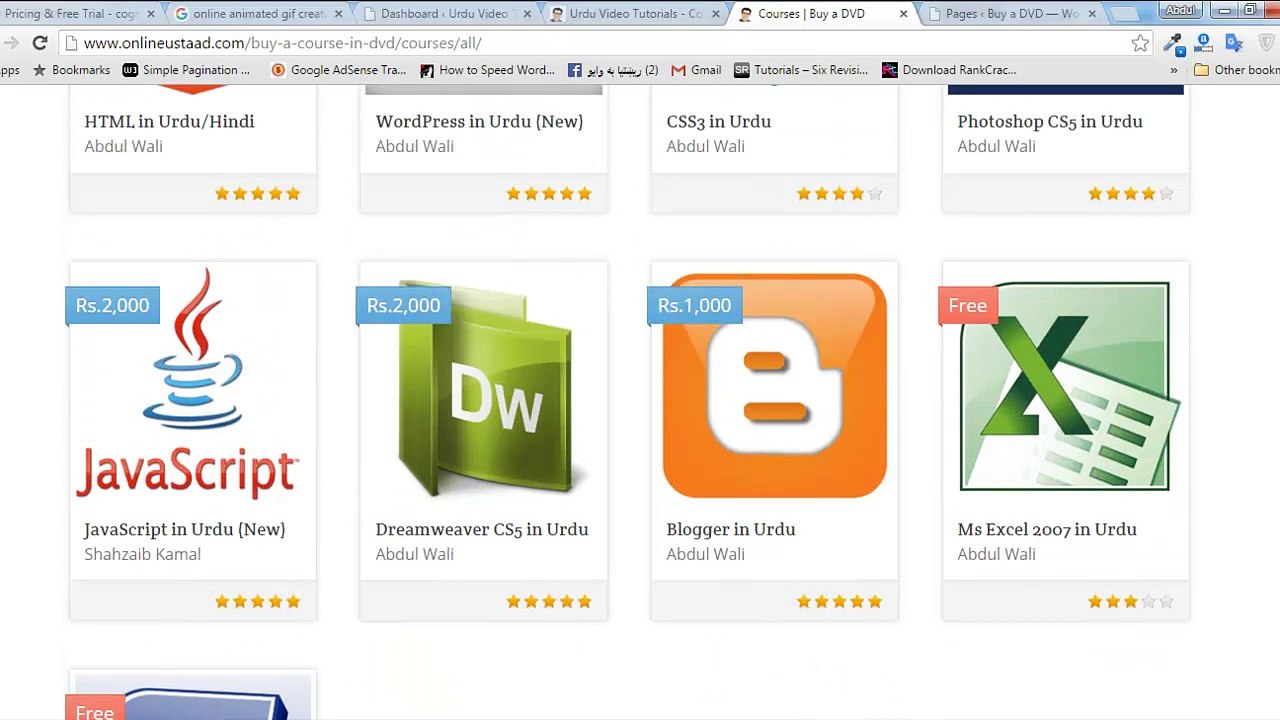The height and width of the screenshot is (720, 1280).
Task: Open the Dreamweaver Dw course icon
Action: click(485, 388)
